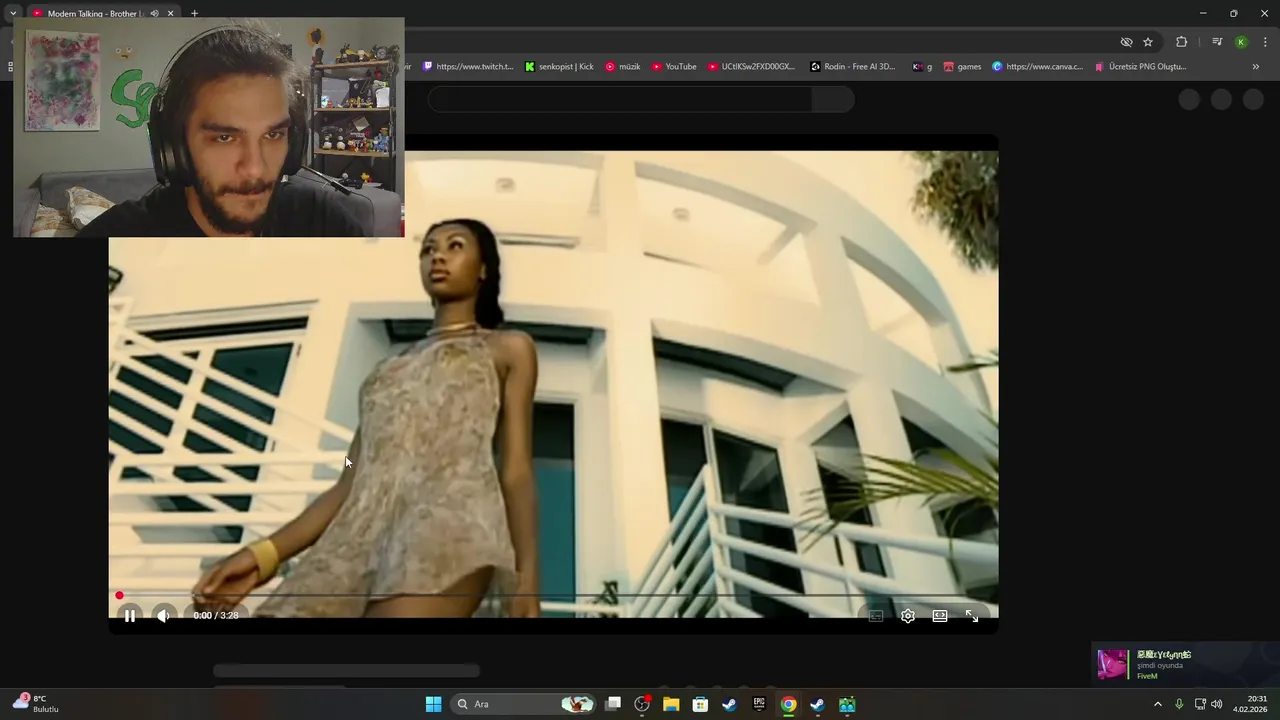
Task: Open the volume tray icon
Action: tap(1216, 704)
